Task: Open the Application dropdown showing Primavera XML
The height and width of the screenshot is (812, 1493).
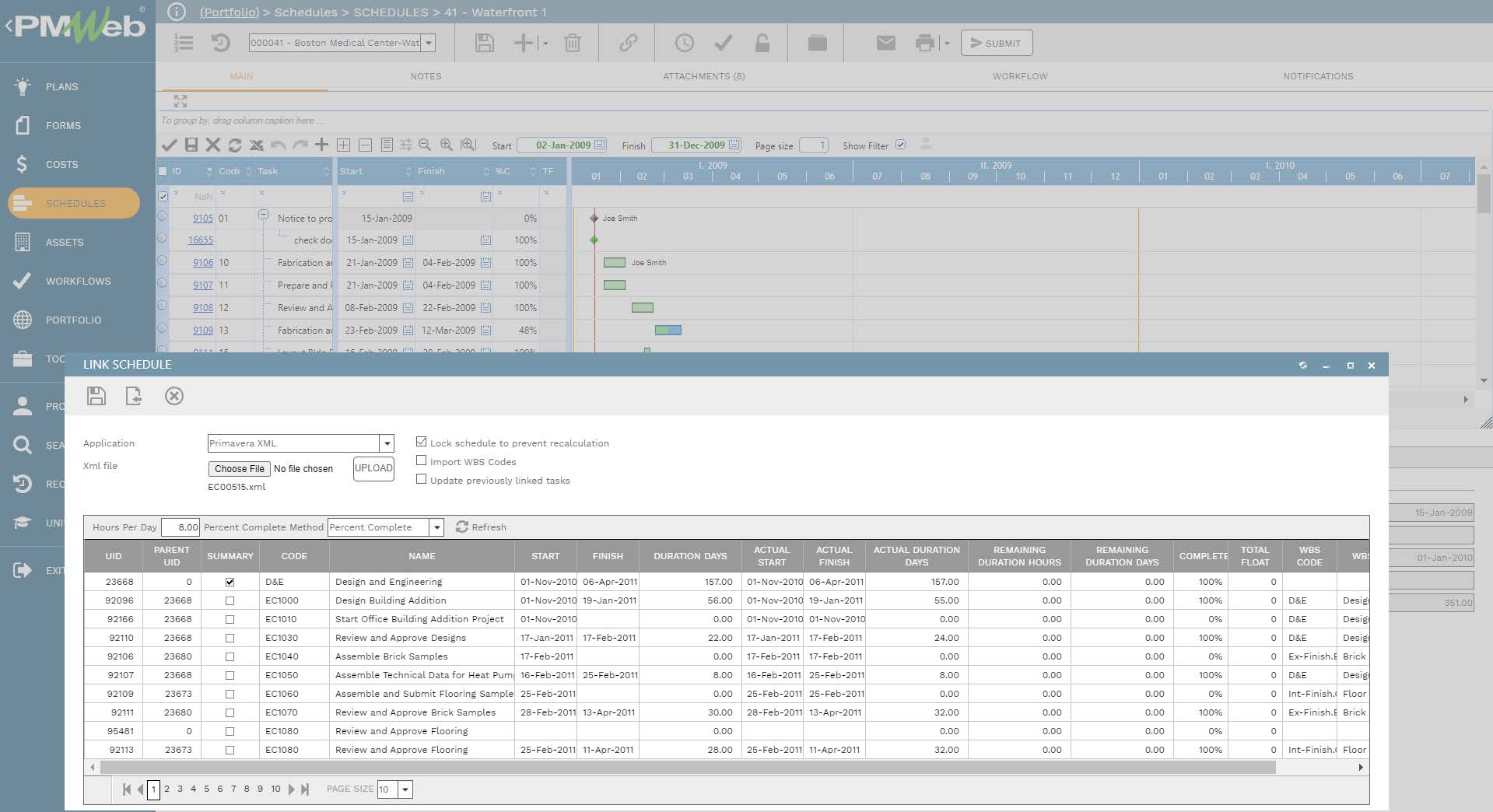Action: [386, 443]
